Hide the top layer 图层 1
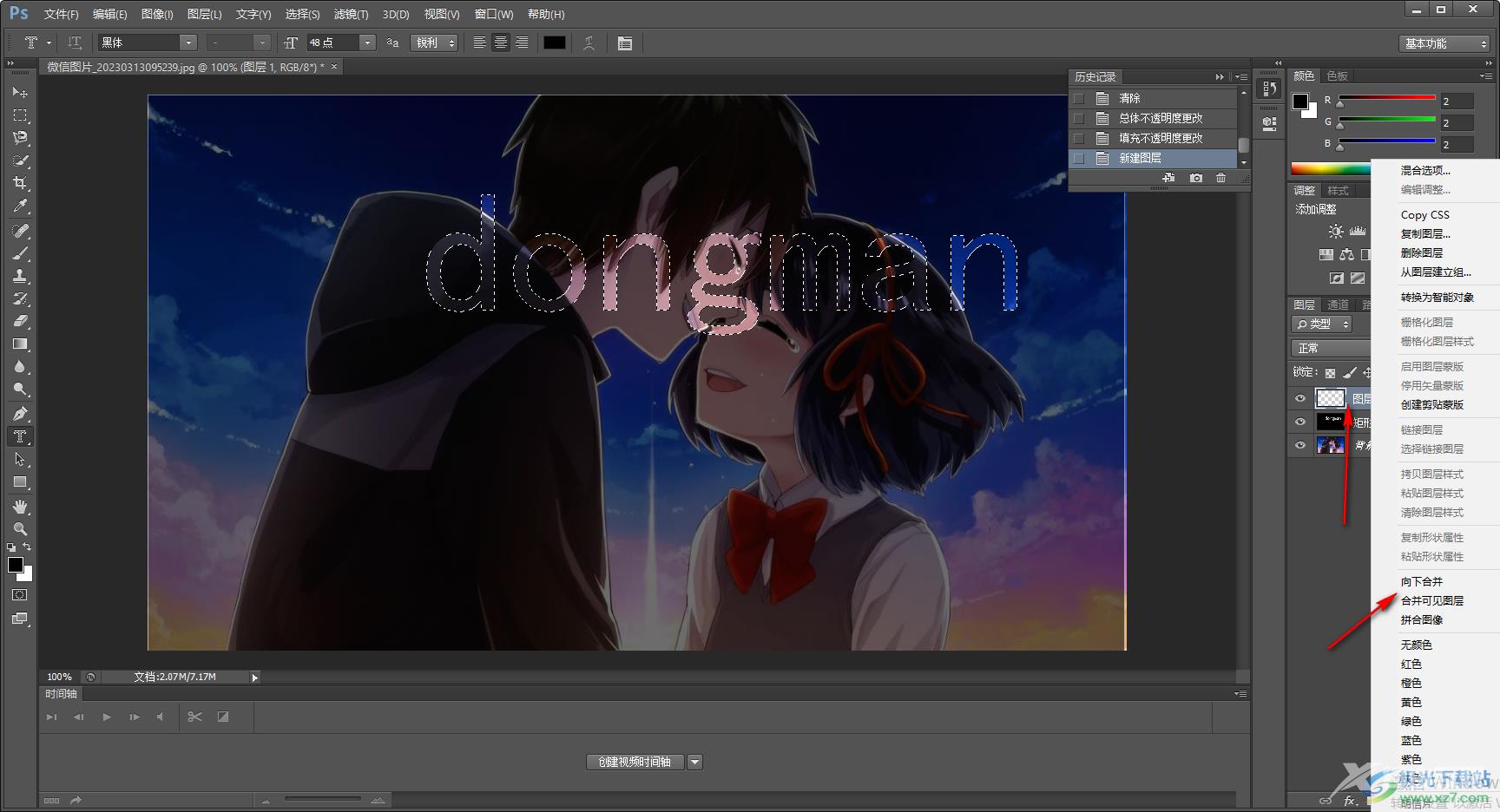Viewport: 1500px width, 812px height. point(1300,399)
